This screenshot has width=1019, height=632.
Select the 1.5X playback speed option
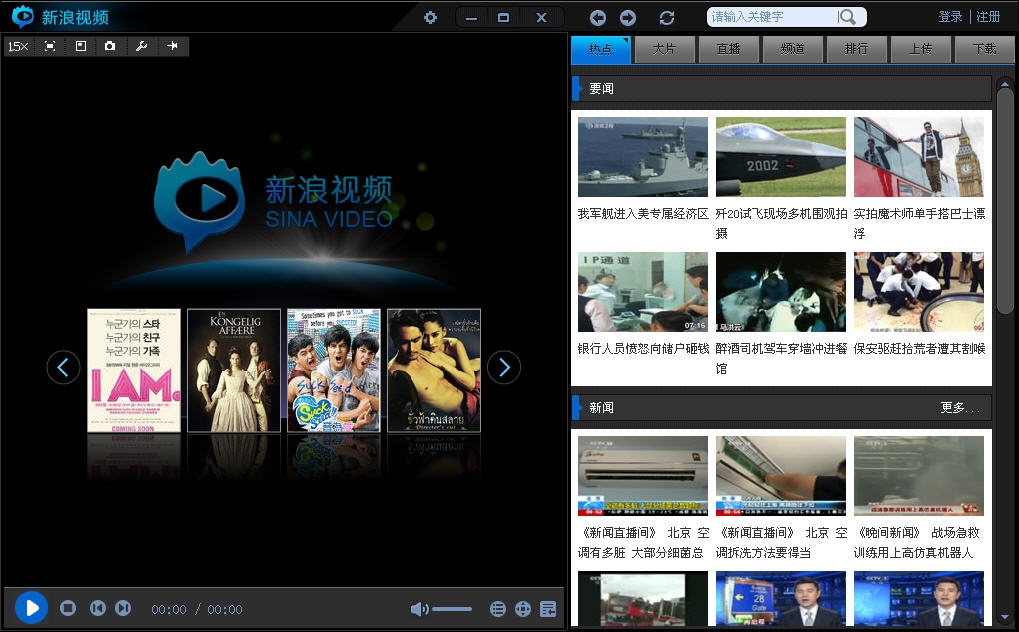click(18, 46)
